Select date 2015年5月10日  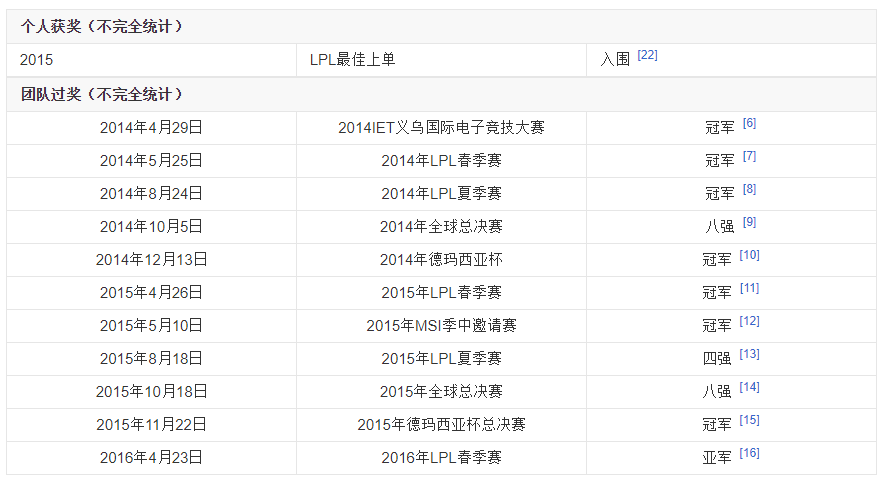151,326
